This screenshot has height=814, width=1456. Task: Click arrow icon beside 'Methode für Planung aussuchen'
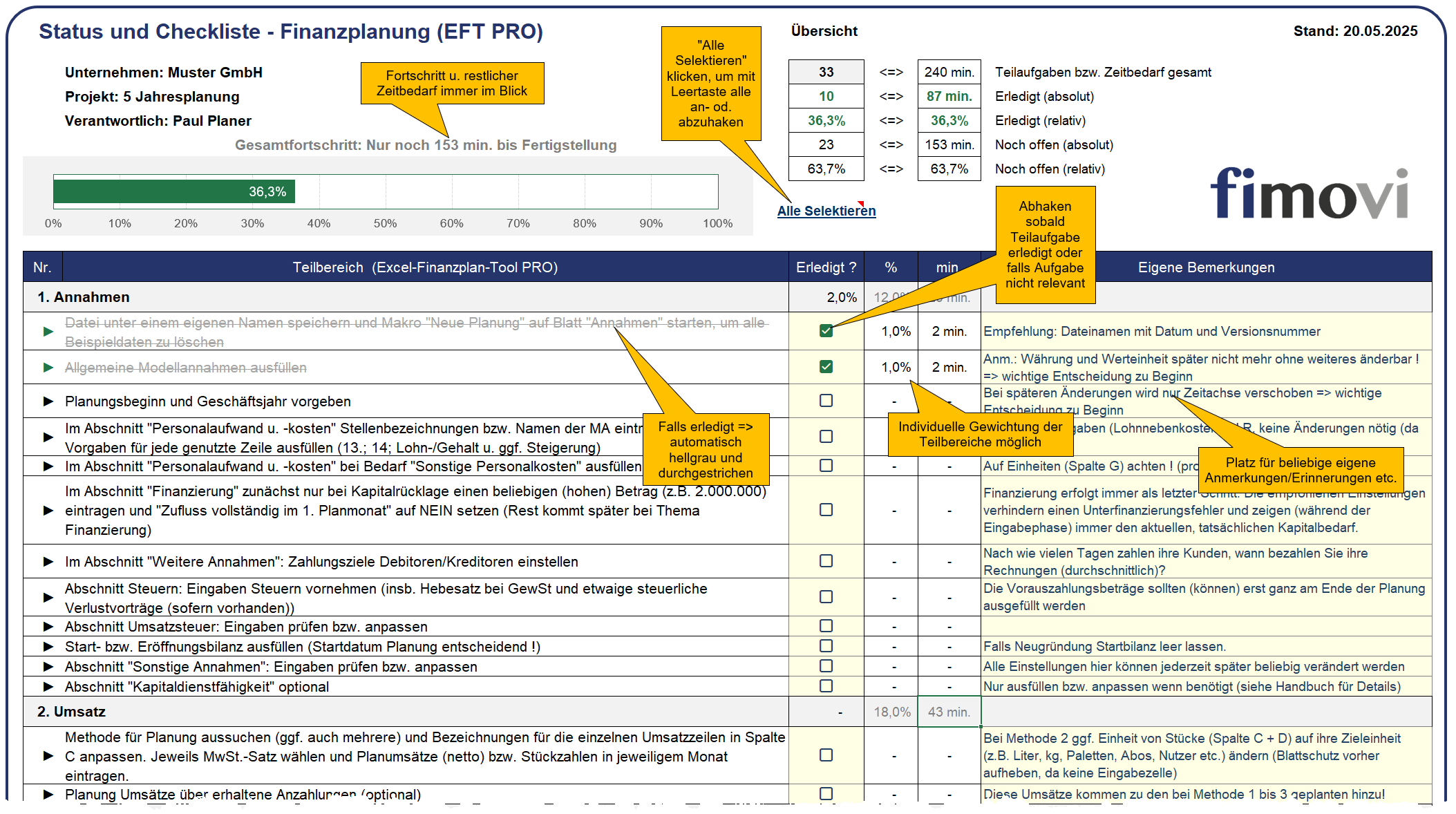pos(48,756)
